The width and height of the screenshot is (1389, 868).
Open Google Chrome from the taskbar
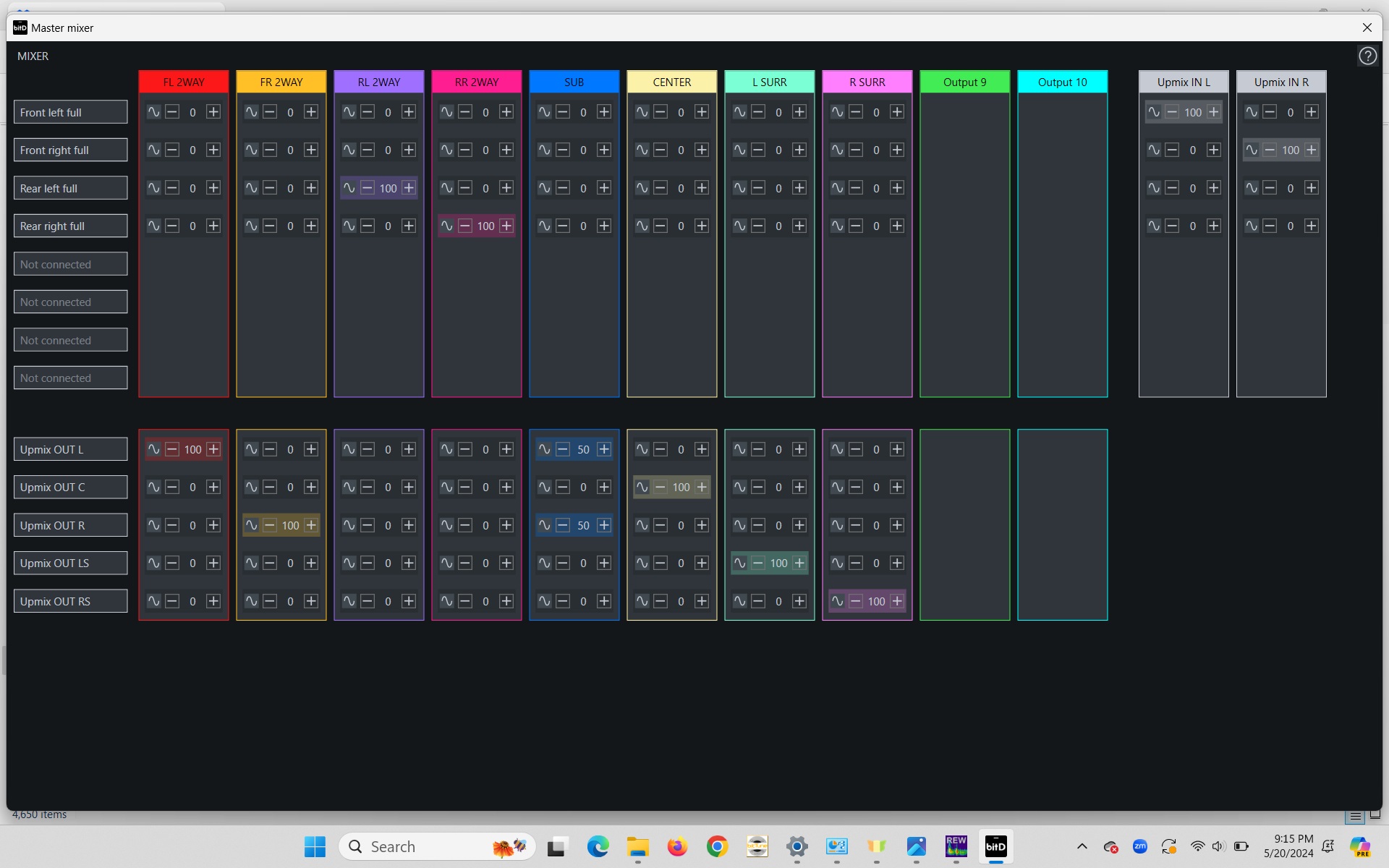pos(717,846)
